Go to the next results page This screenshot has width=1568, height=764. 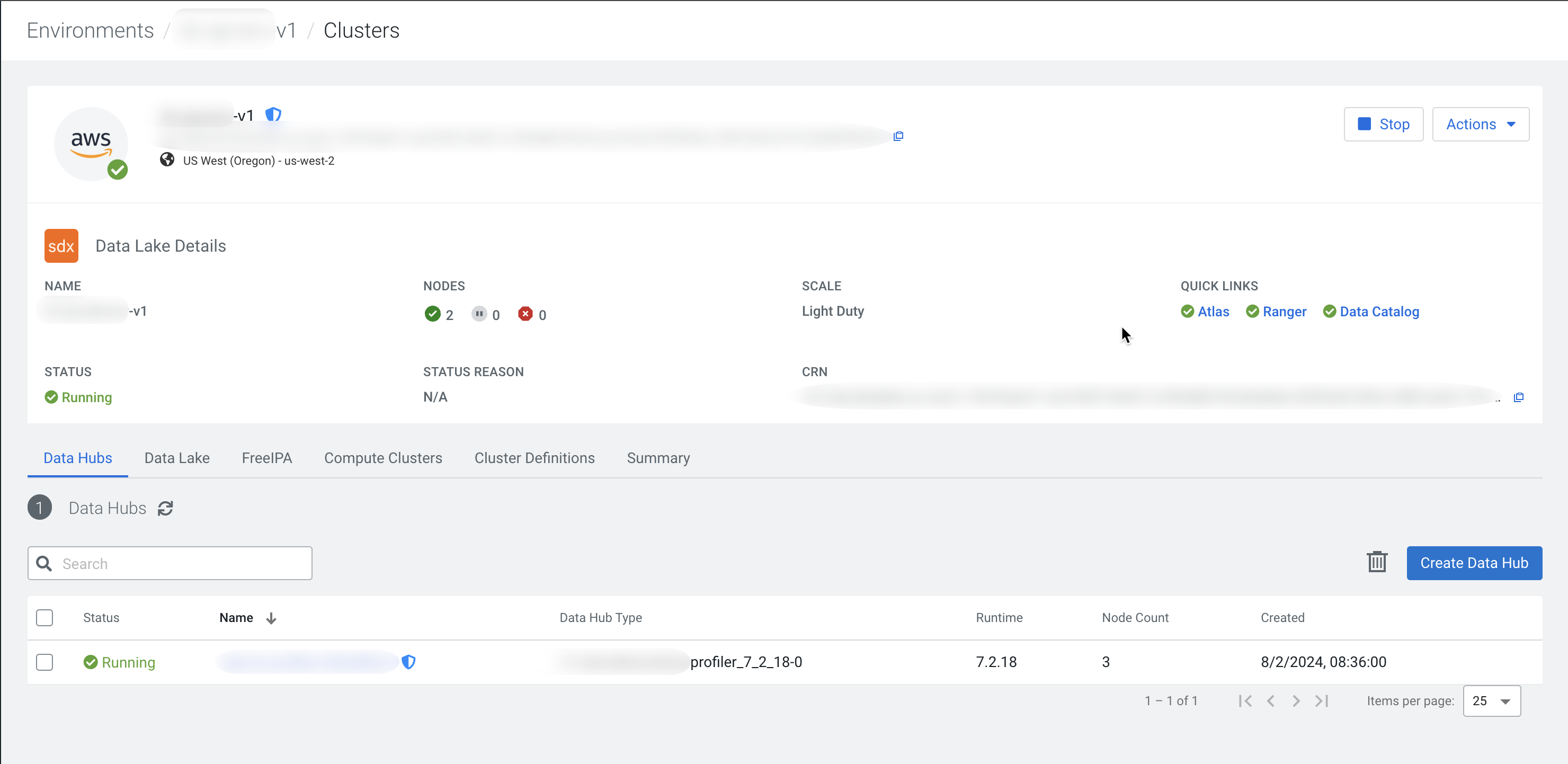click(1296, 701)
